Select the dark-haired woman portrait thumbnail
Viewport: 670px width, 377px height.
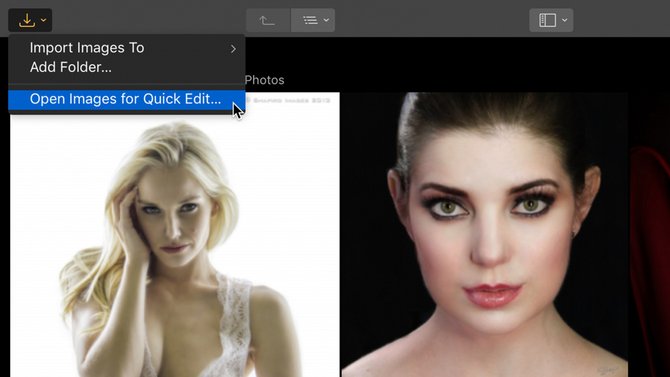(x=485, y=235)
